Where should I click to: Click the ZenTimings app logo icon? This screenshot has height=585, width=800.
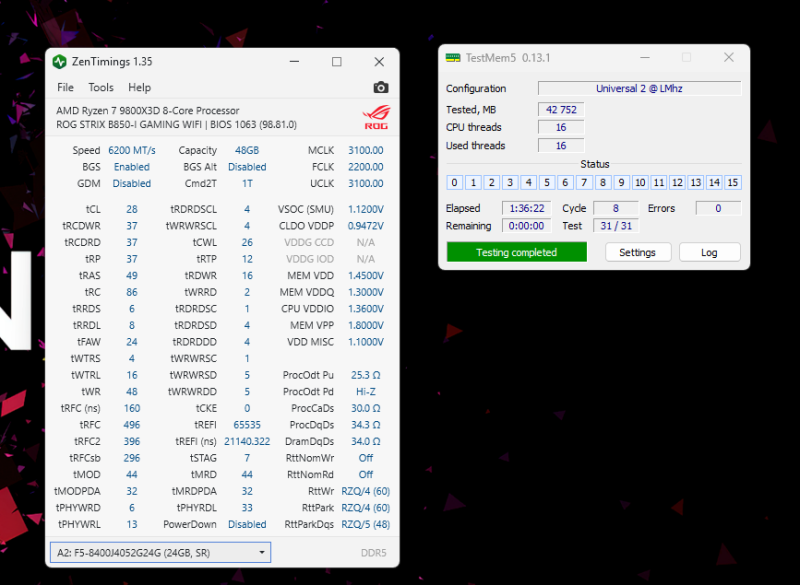(x=60, y=62)
